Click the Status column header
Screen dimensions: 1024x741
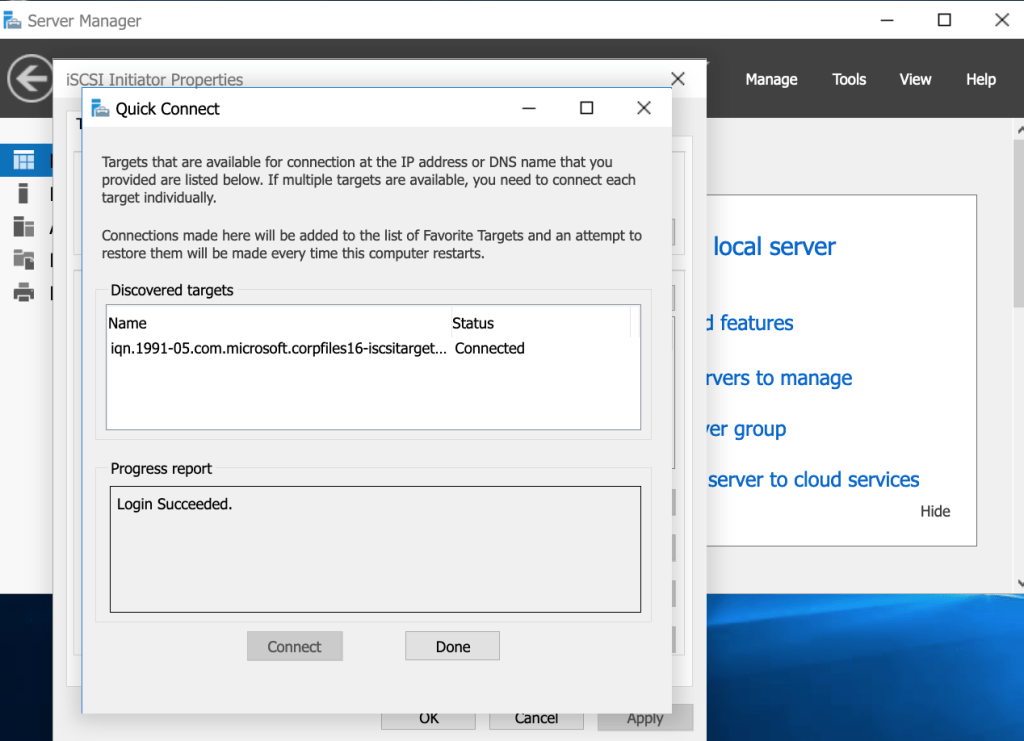473,323
